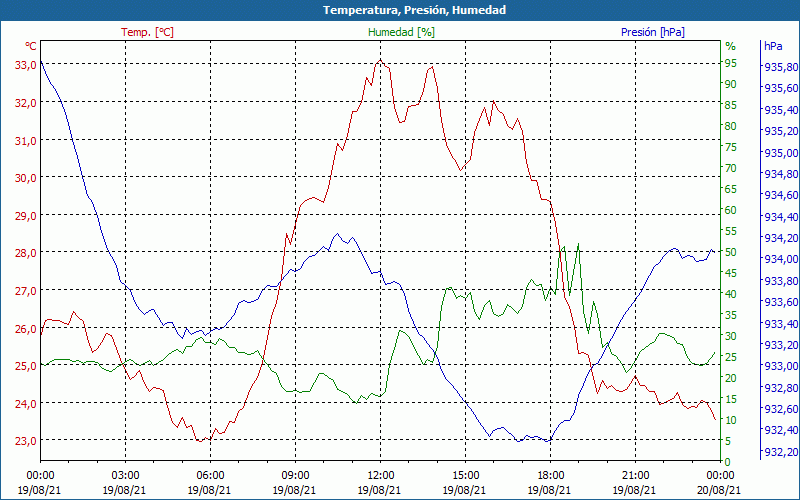The width and height of the screenshot is (800, 500).
Task: Click the 12:00 time axis label
Action: (x=380, y=476)
